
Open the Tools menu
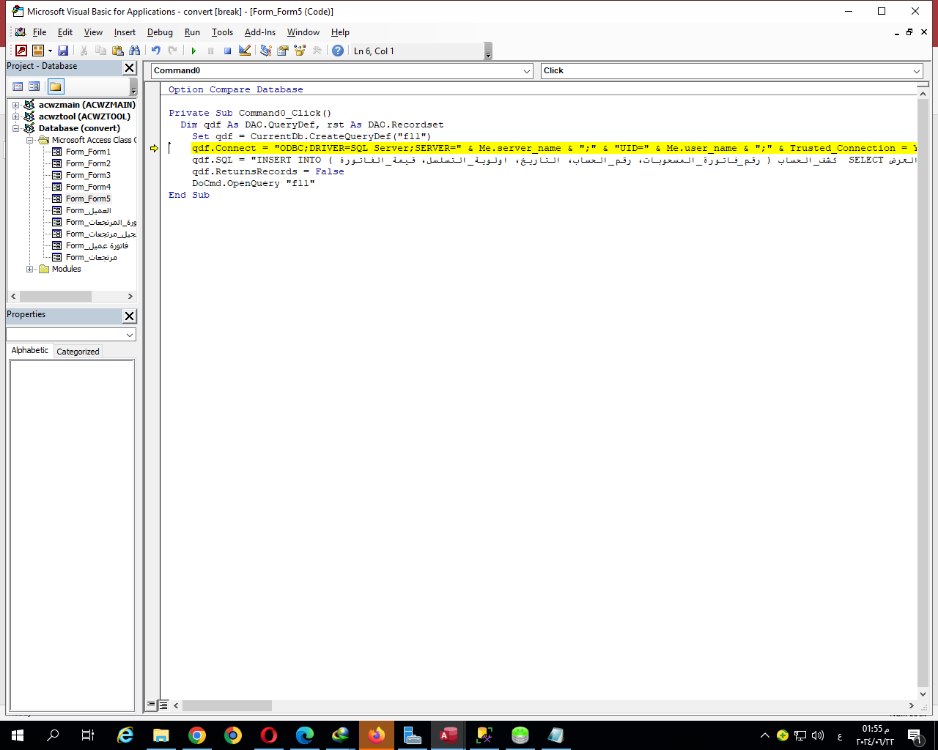tap(222, 32)
